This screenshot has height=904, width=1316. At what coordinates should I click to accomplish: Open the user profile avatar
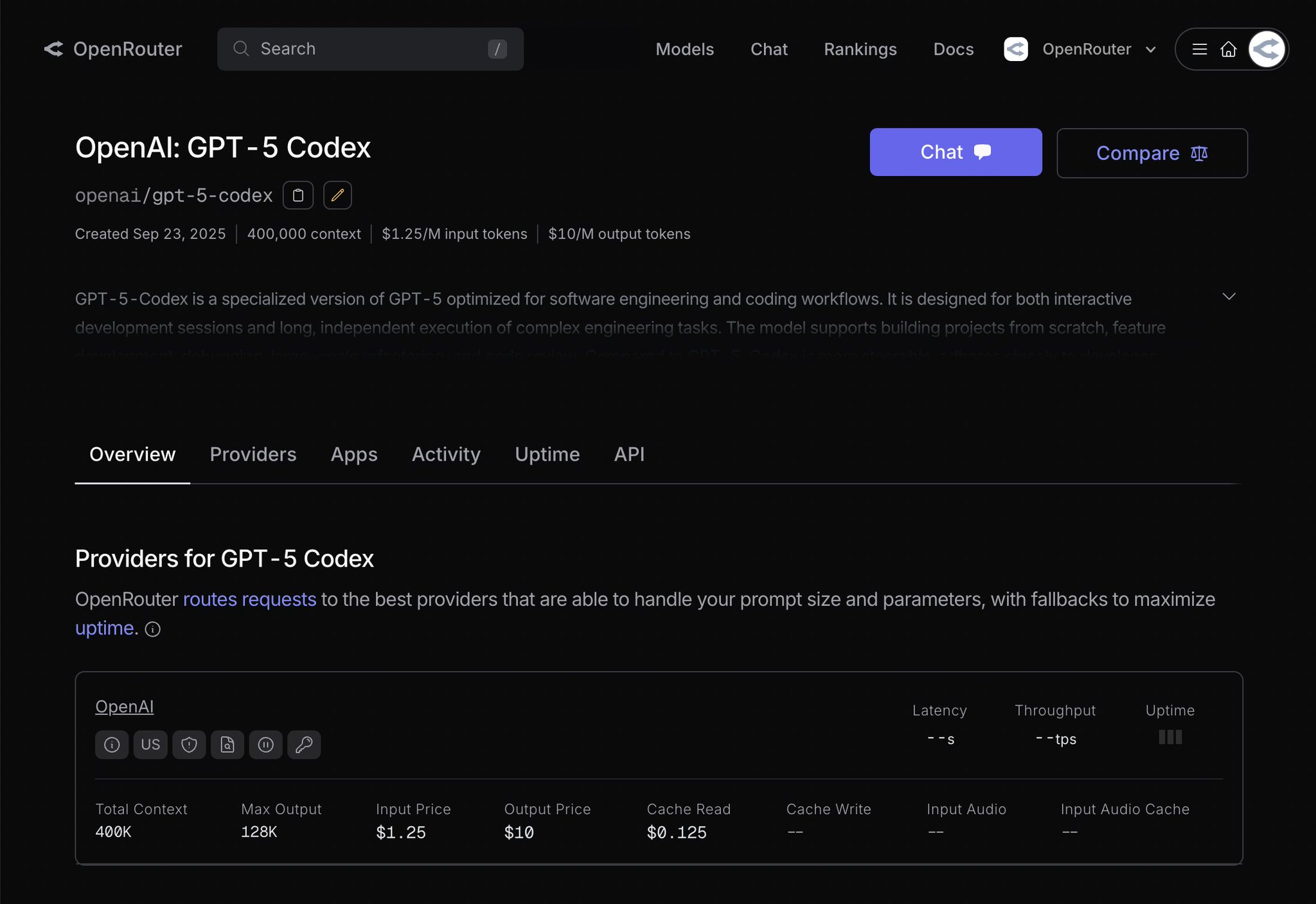[1267, 49]
